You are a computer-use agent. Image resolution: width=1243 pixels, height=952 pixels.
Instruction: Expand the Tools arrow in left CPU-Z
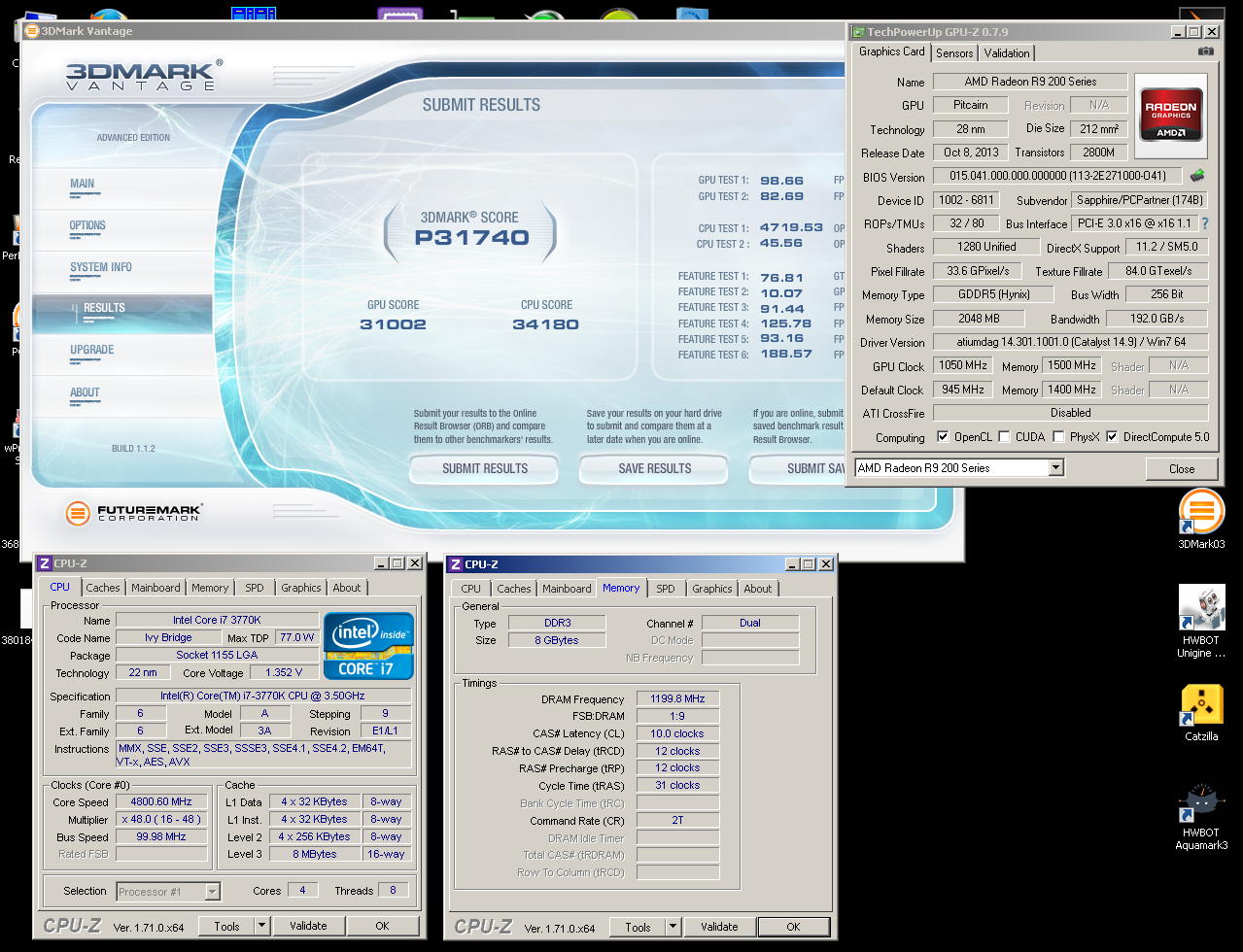pos(261,926)
